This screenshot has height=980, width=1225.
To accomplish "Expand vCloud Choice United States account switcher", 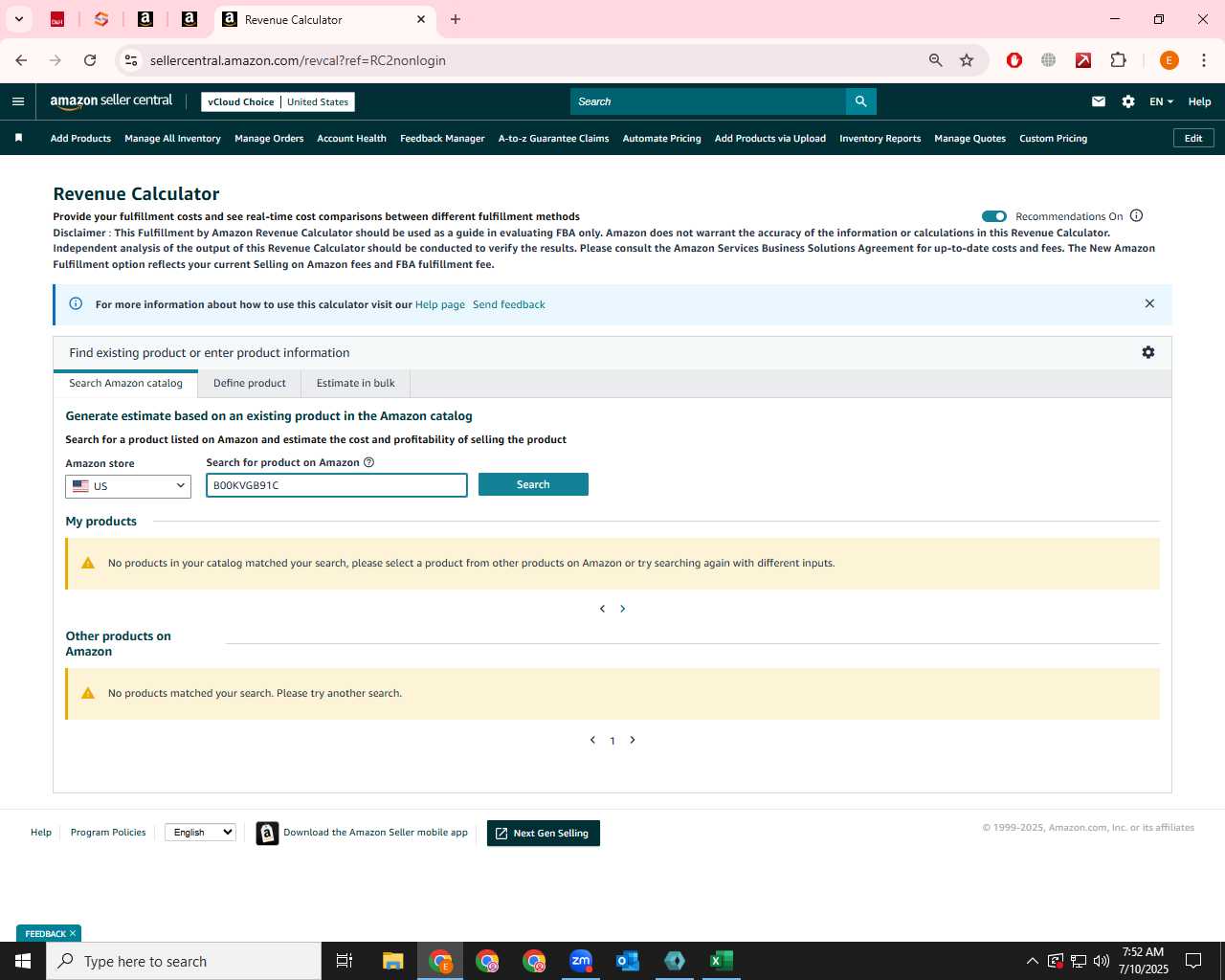I will pyautogui.click(x=278, y=101).
